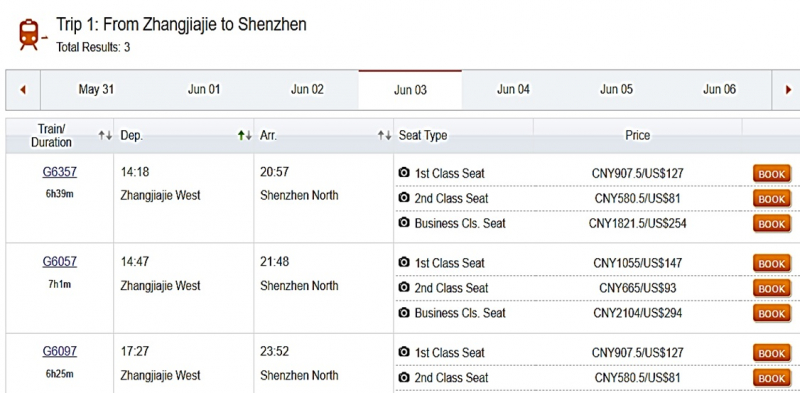Select the Jun 04 date tab
This screenshot has height=393, width=800.
tap(513, 90)
